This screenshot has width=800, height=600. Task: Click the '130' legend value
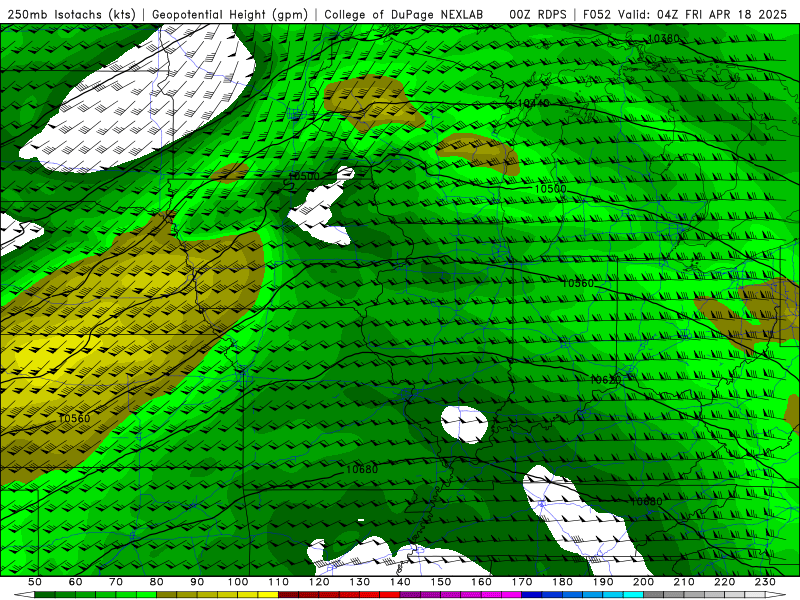(360, 582)
